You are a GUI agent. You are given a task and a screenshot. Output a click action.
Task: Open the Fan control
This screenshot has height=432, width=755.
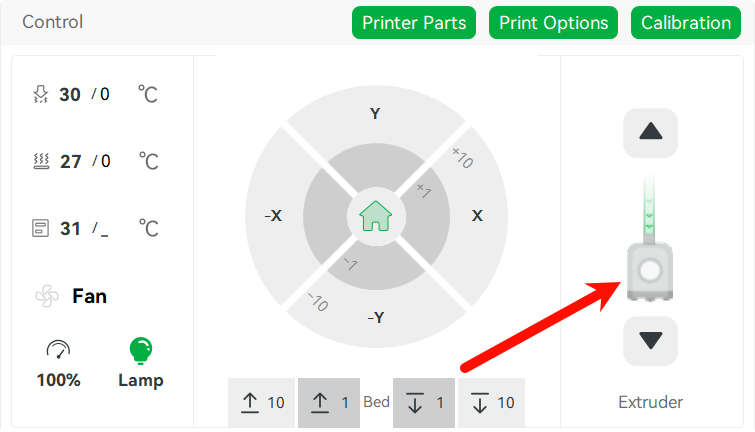pyautogui.click(x=72, y=296)
